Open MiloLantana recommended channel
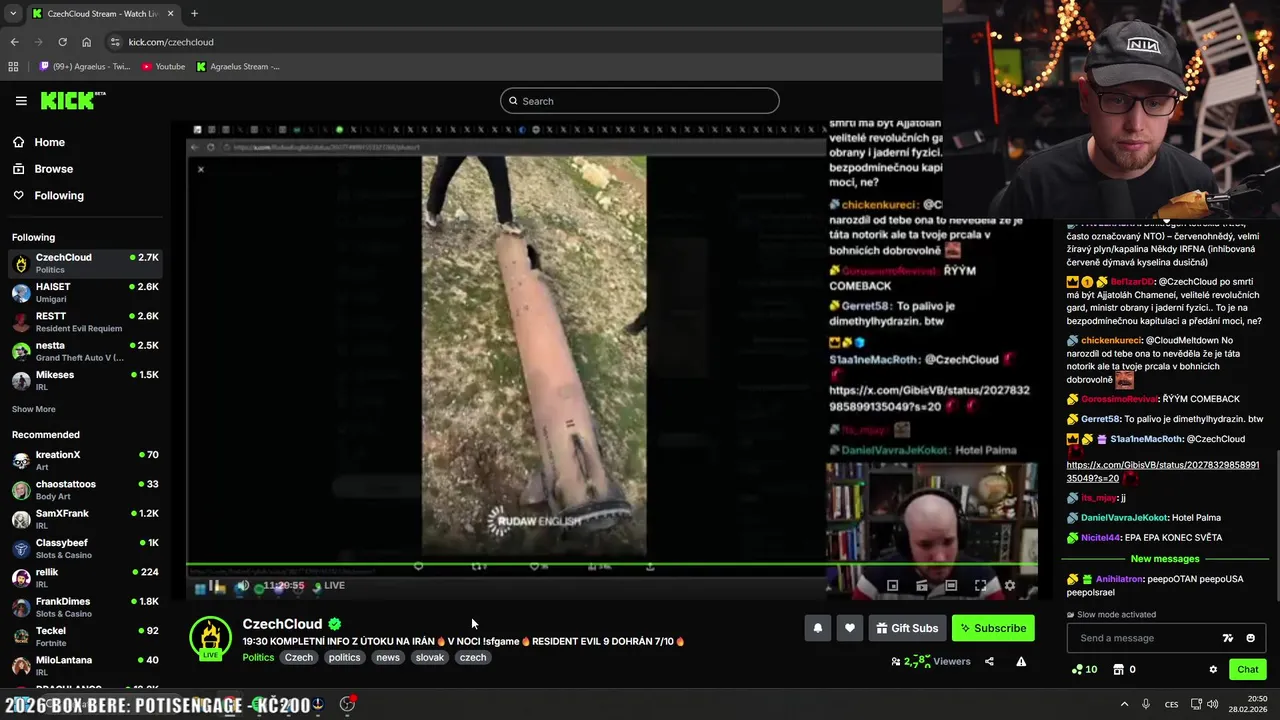Screen dimensions: 1280x720 pos(85,665)
